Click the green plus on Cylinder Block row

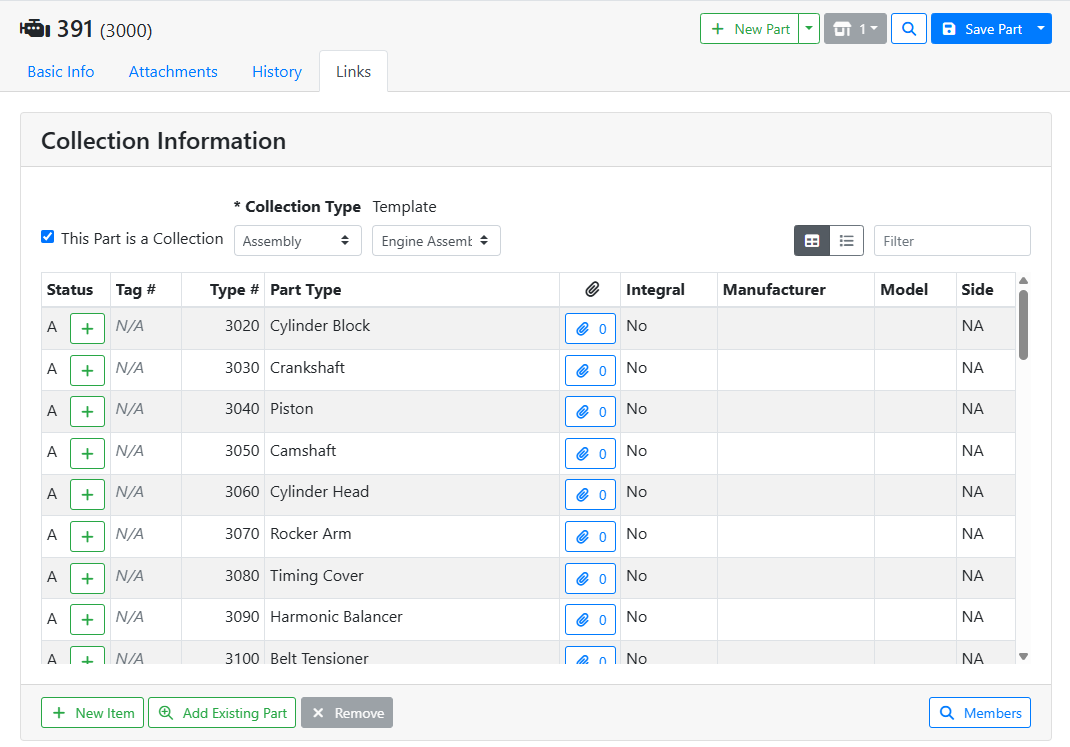(x=87, y=328)
